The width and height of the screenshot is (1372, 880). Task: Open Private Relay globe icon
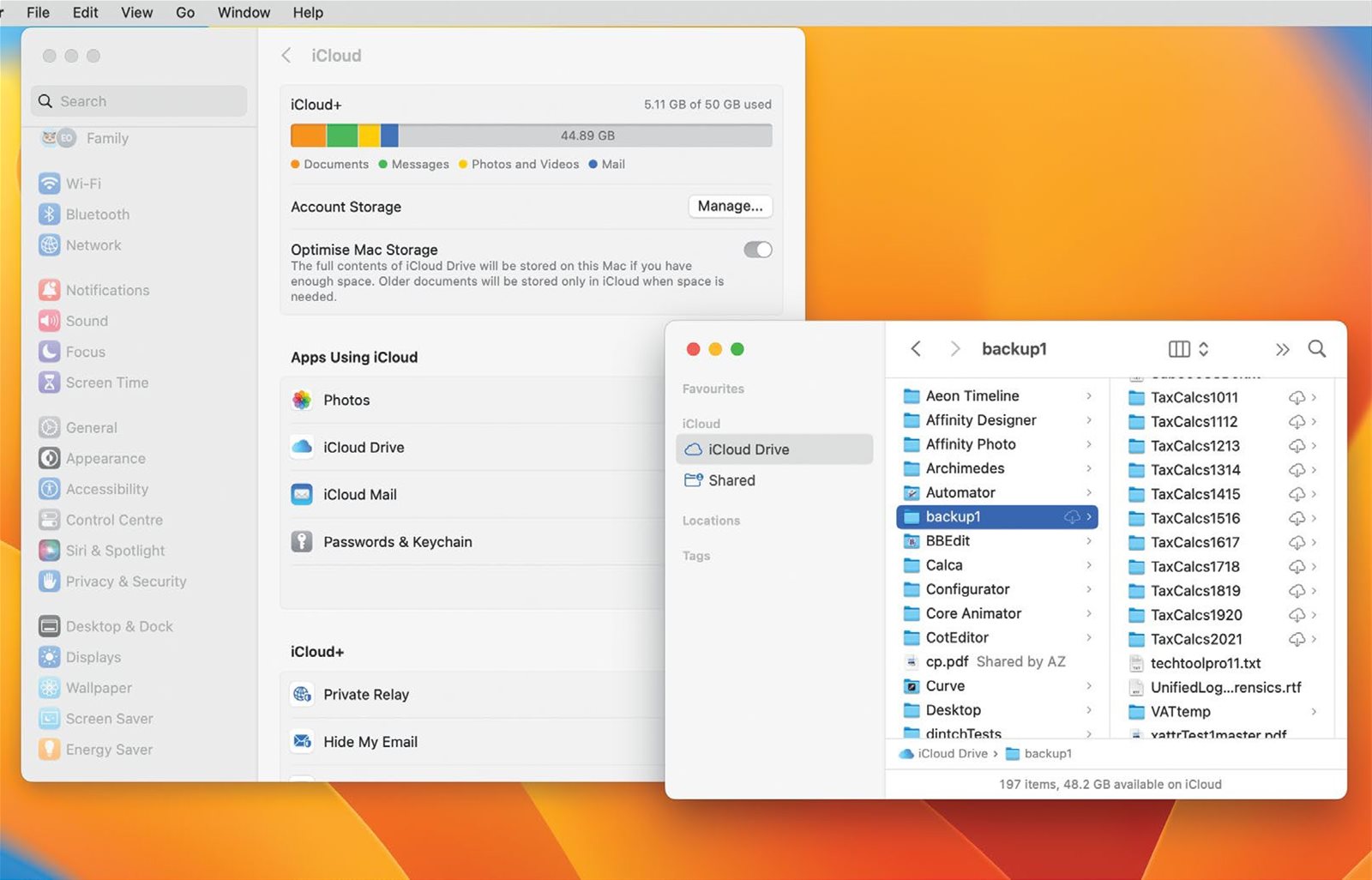tap(302, 694)
